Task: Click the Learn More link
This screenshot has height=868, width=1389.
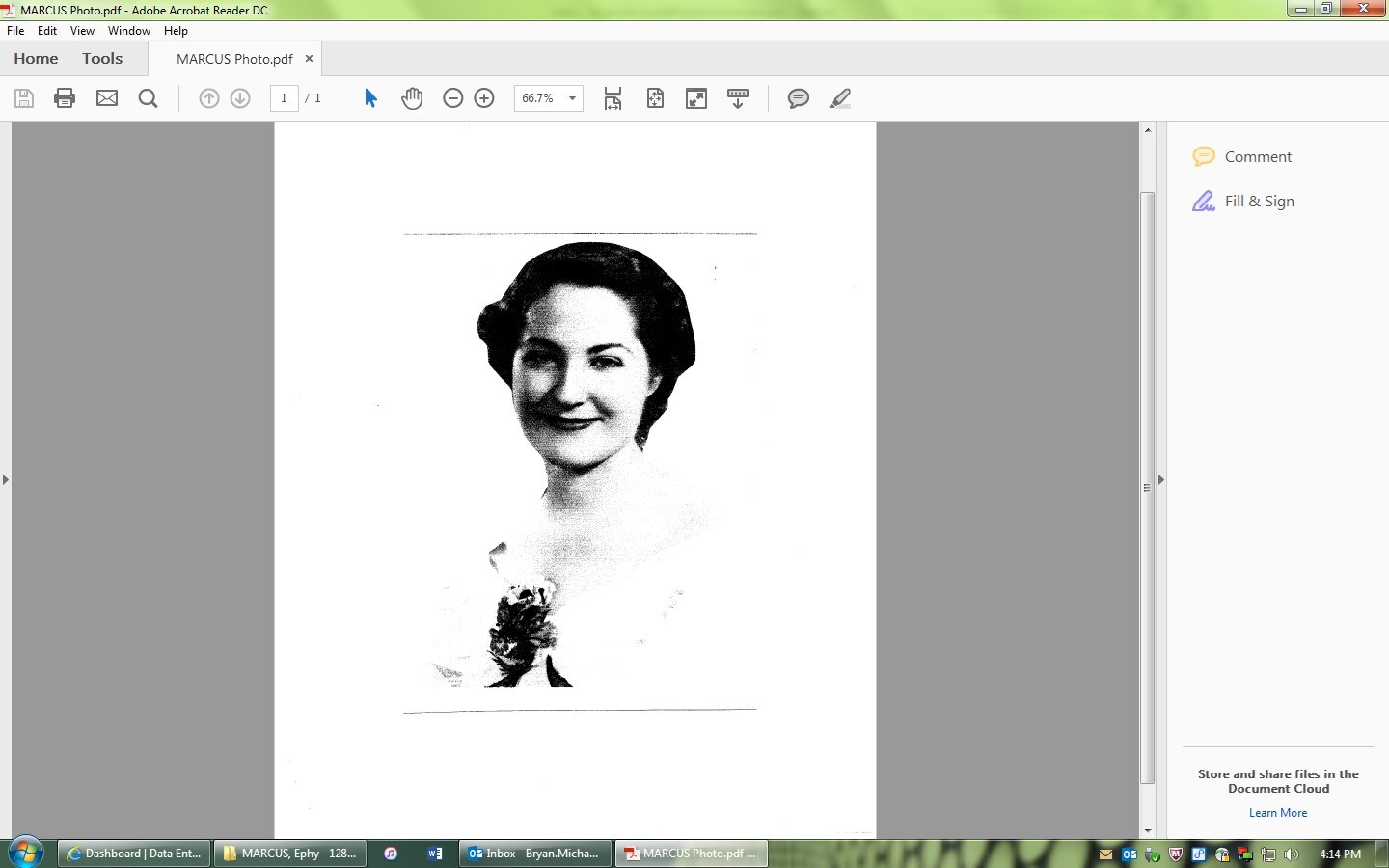Action: pyautogui.click(x=1278, y=813)
